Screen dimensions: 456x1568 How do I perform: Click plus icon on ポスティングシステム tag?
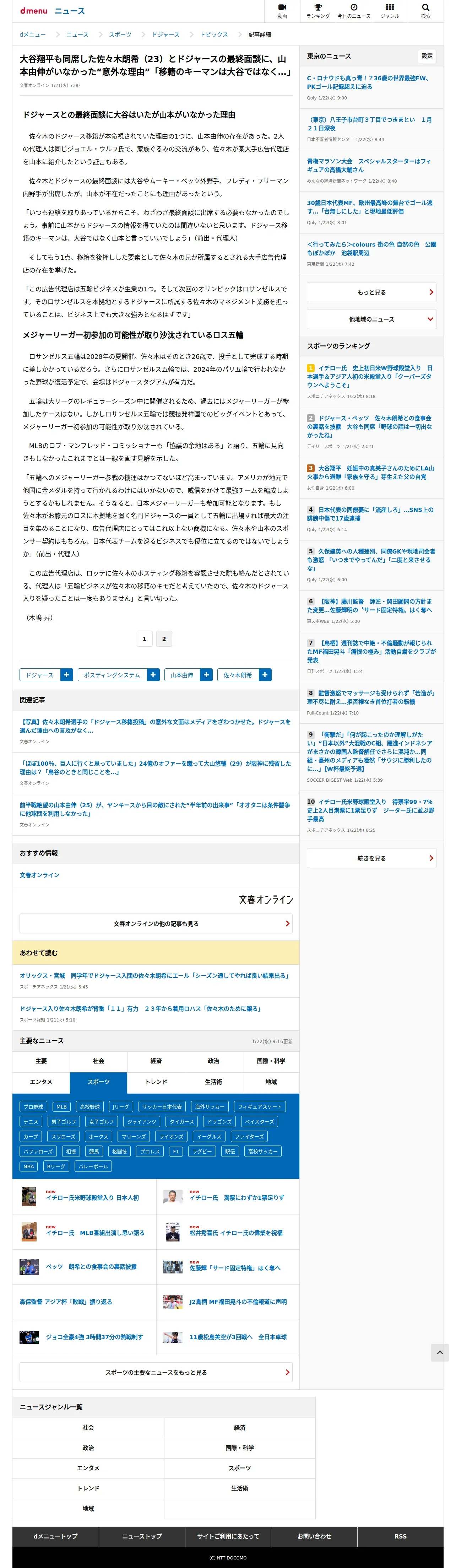[x=153, y=674]
